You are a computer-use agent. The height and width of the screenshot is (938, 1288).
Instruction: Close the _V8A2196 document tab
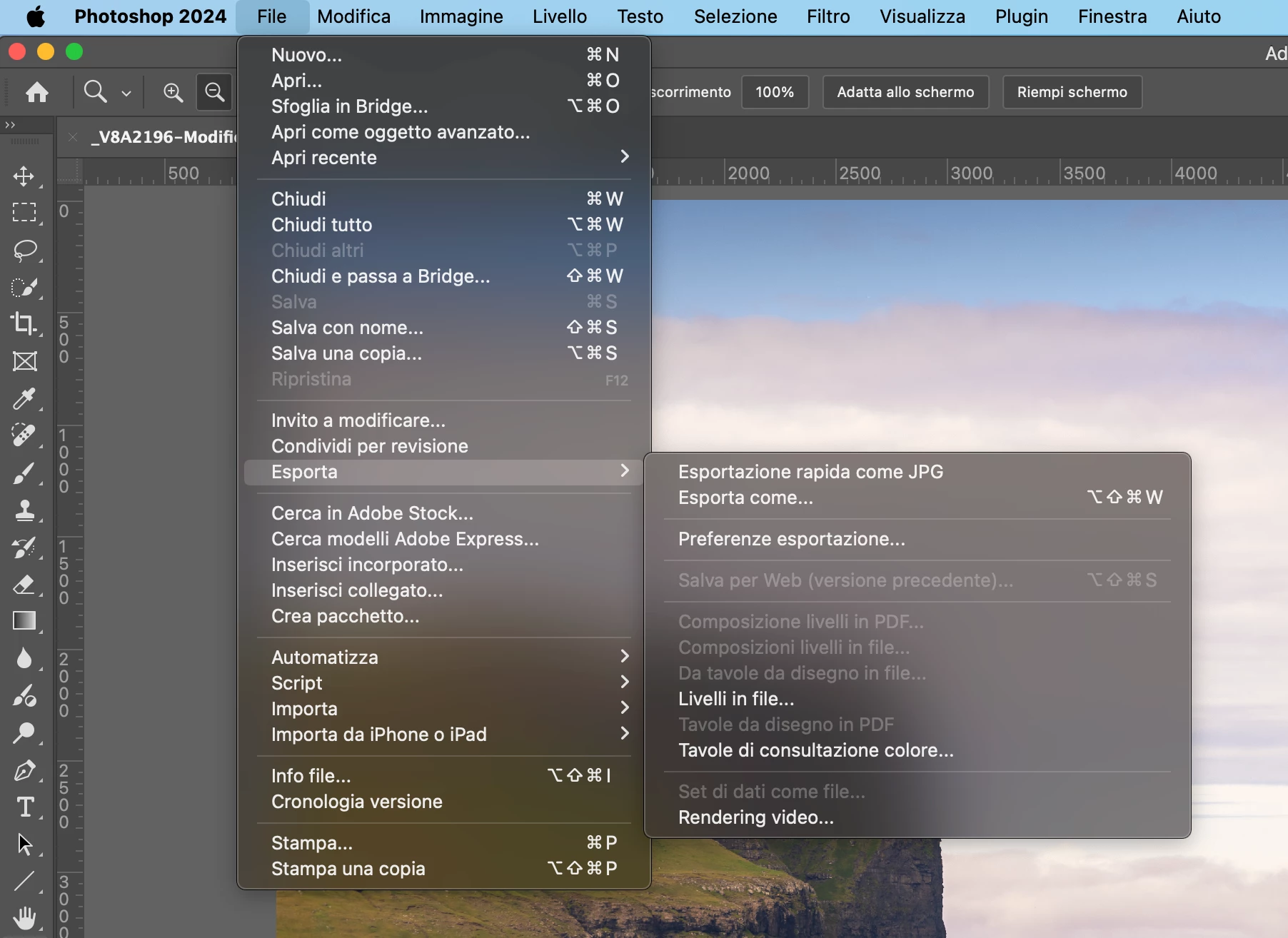pos(73,136)
